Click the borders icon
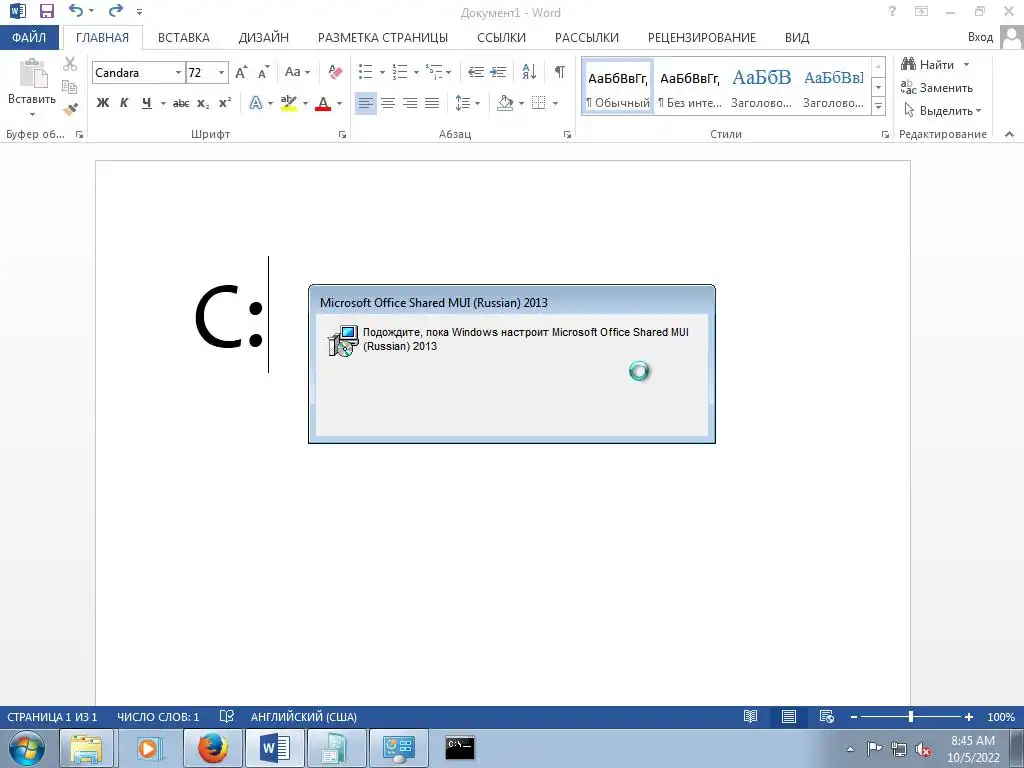The image size is (1024, 768). pyautogui.click(x=539, y=103)
